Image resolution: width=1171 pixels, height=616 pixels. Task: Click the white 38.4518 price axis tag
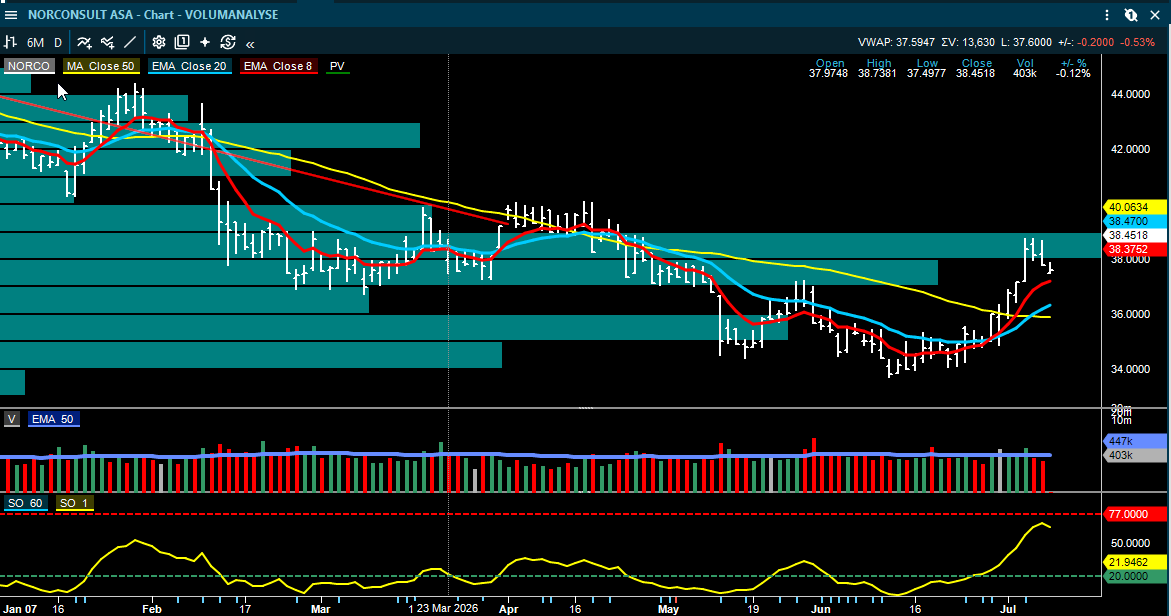1134,235
